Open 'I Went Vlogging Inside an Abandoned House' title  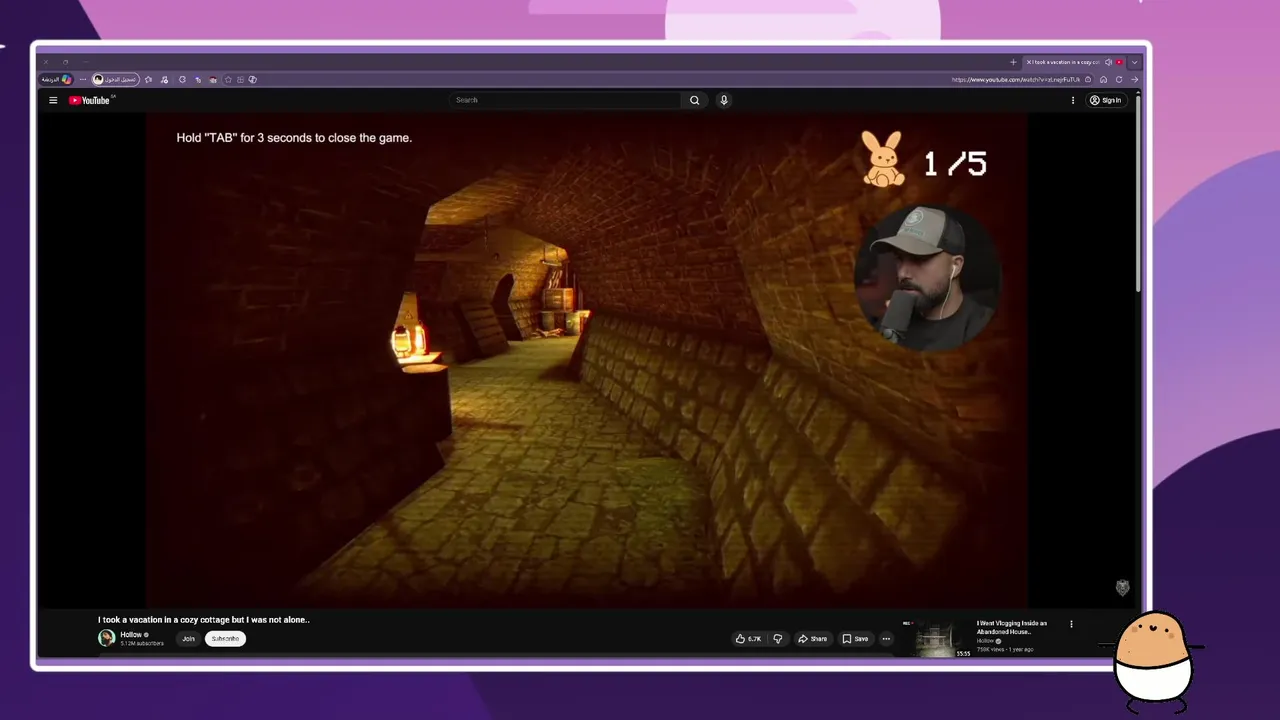pos(1012,628)
